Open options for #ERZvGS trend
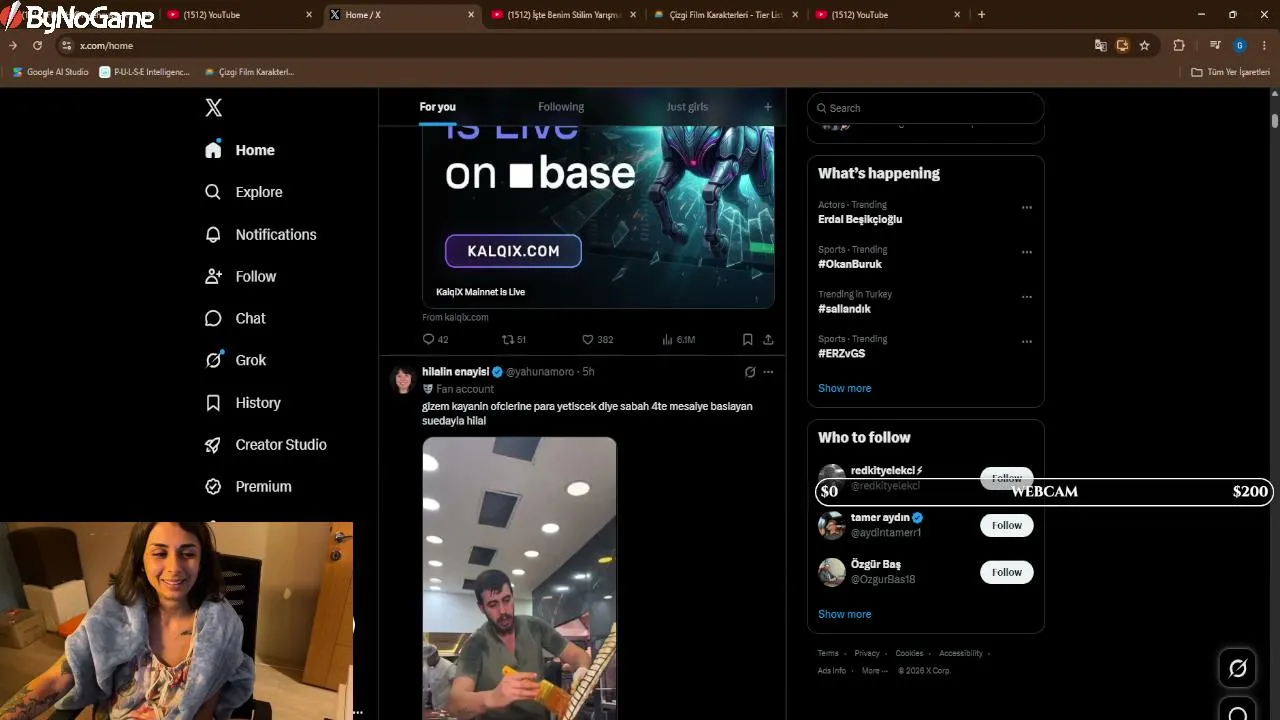The width and height of the screenshot is (1280, 720). 1026,342
